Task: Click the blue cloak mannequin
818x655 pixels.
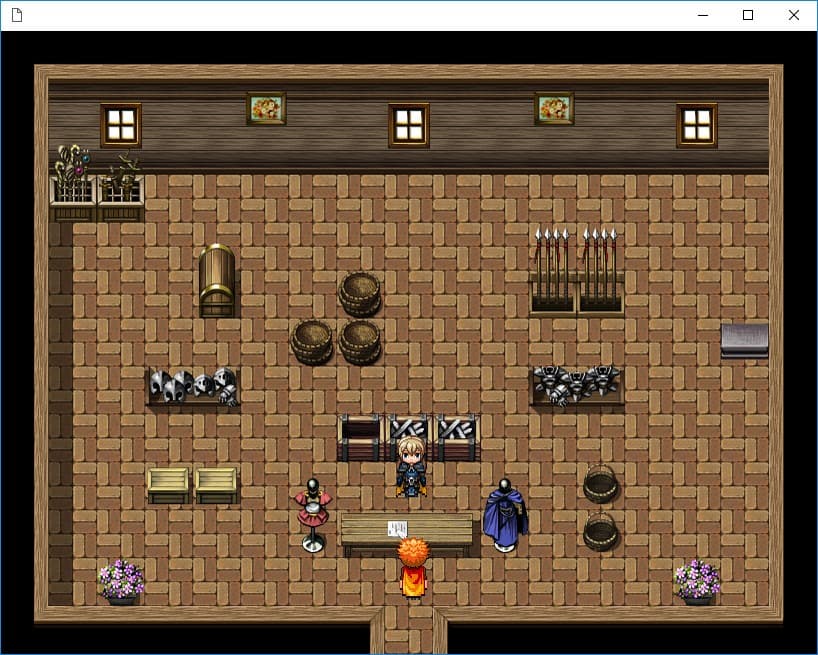Action: pyautogui.click(x=504, y=515)
